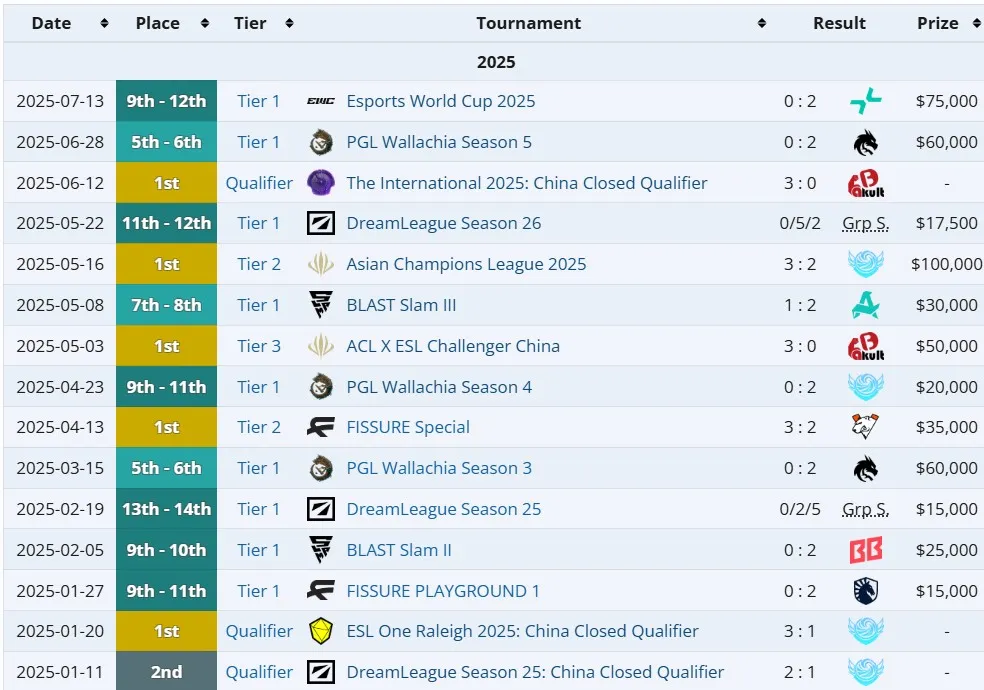The image size is (984, 690).
Task: Click the opponent logo in BLAST Slam III row
Action: tap(866, 305)
